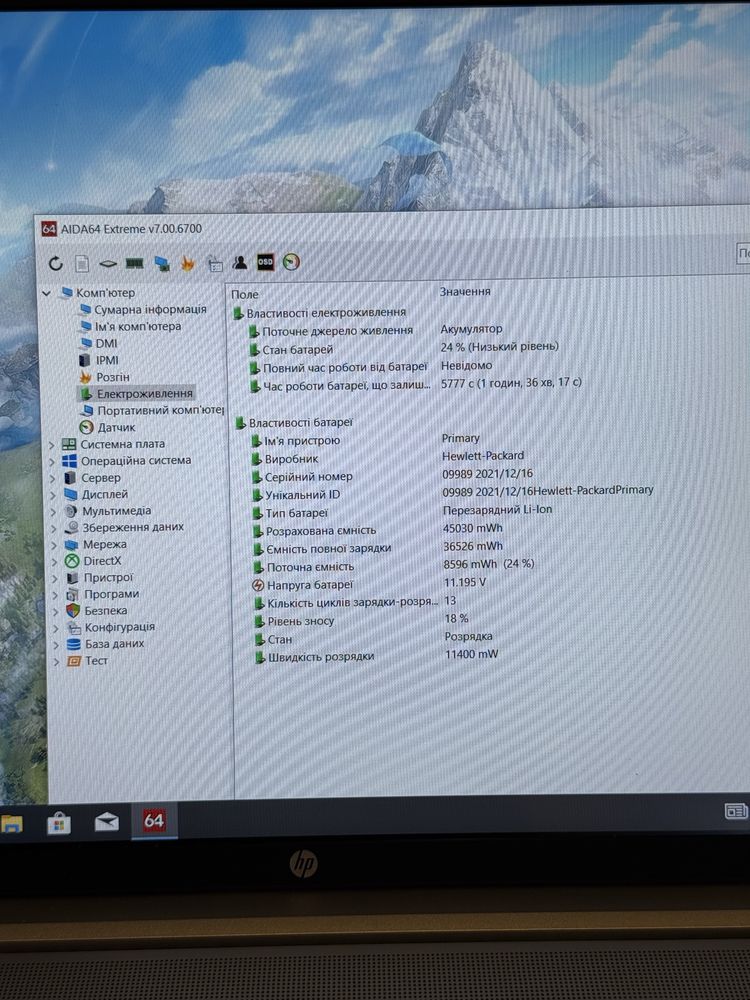Expand the Мережа tree node

(x=54, y=545)
